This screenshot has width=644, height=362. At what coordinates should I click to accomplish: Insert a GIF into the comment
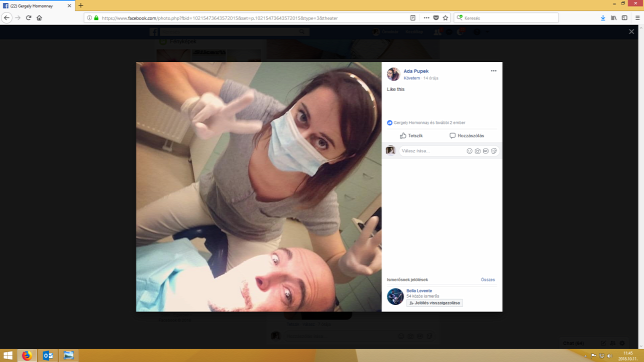tap(486, 151)
